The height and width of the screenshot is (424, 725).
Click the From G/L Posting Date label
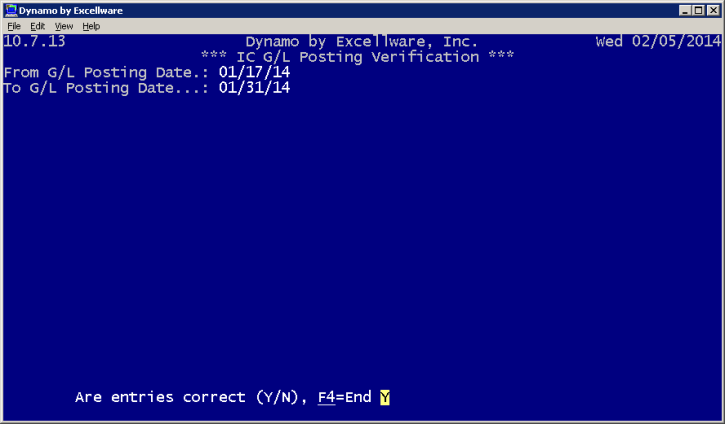(x=106, y=73)
